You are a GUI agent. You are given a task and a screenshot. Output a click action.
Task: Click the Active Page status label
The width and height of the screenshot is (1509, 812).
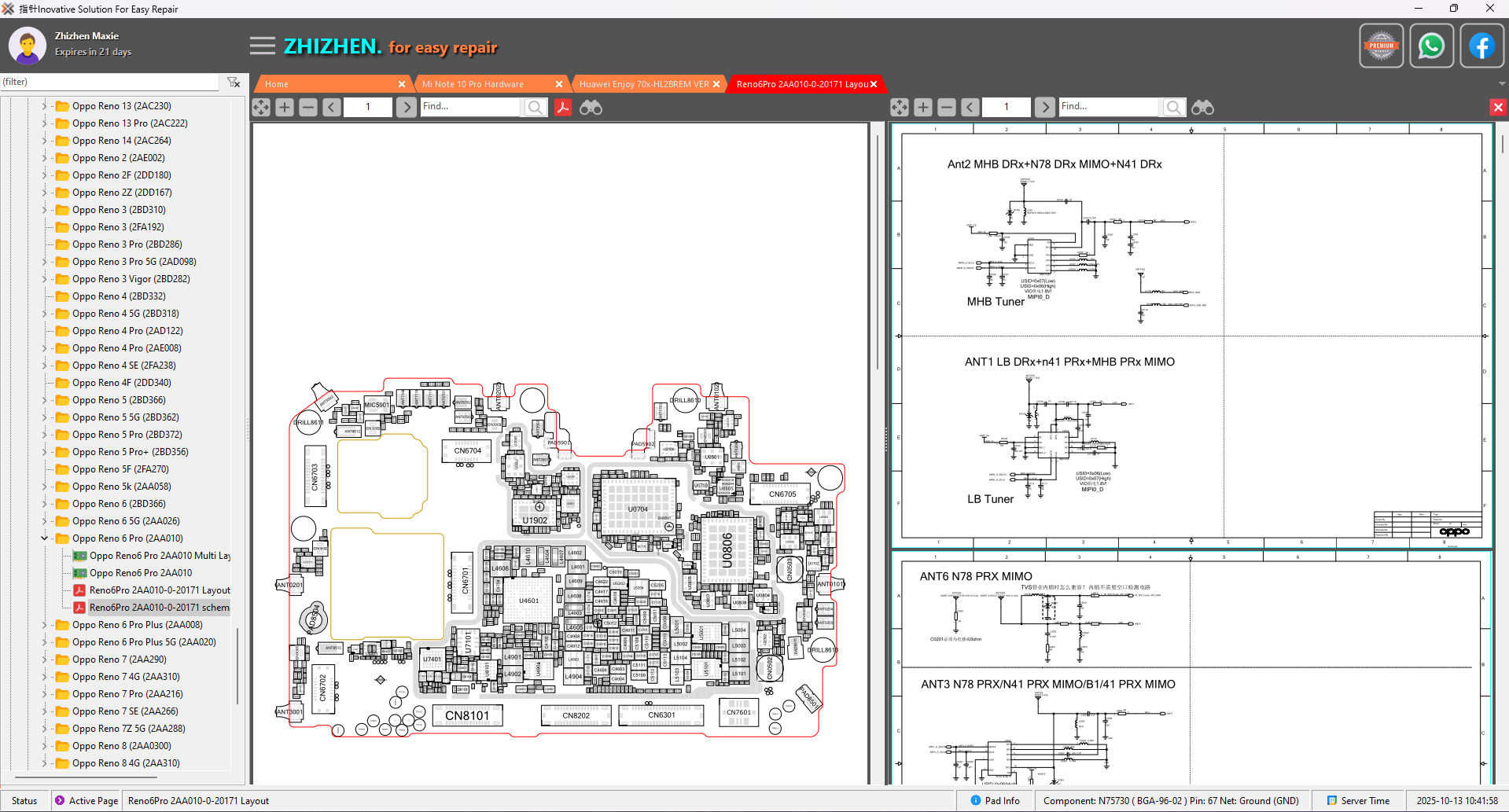click(86, 801)
